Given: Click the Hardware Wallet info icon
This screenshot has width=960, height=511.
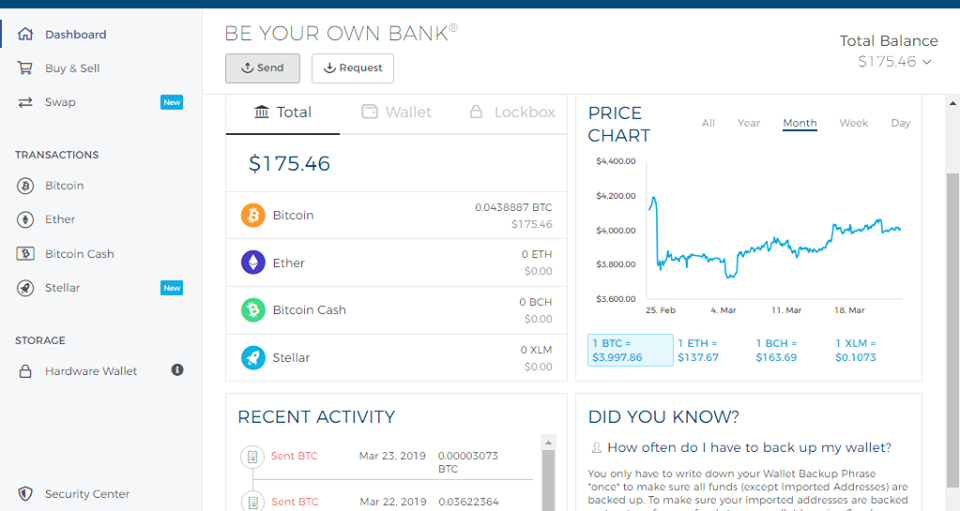Looking at the screenshot, I should coord(178,370).
